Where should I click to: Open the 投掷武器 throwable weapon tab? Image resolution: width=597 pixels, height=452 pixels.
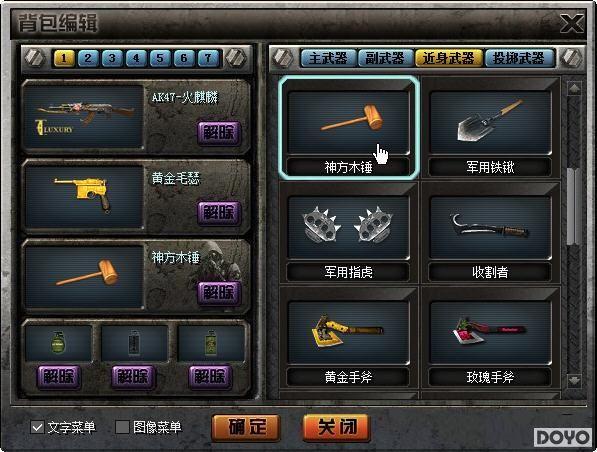pyautogui.click(x=519, y=58)
